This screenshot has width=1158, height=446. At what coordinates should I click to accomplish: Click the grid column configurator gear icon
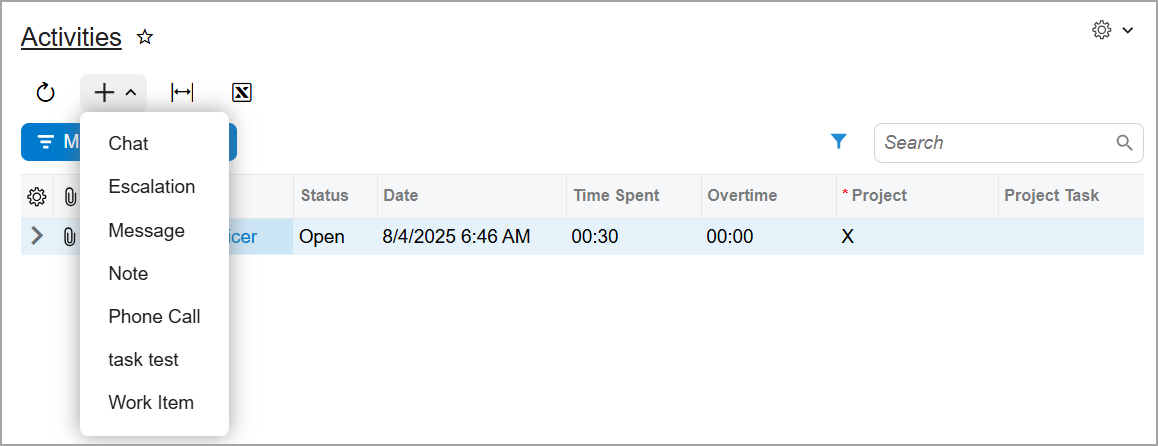(x=37, y=196)
